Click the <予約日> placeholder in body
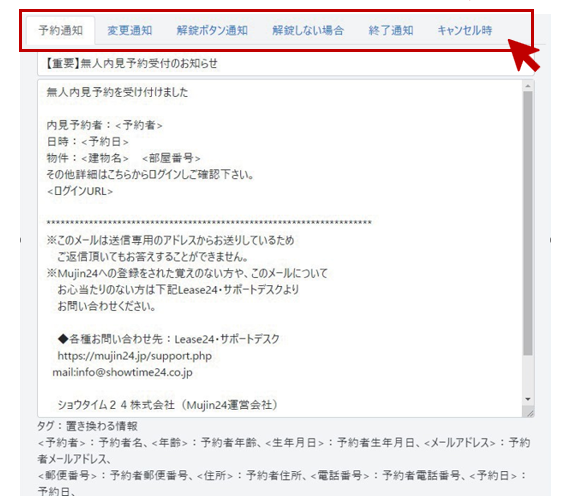The image size is (578, 500). (x=105, y=142)
